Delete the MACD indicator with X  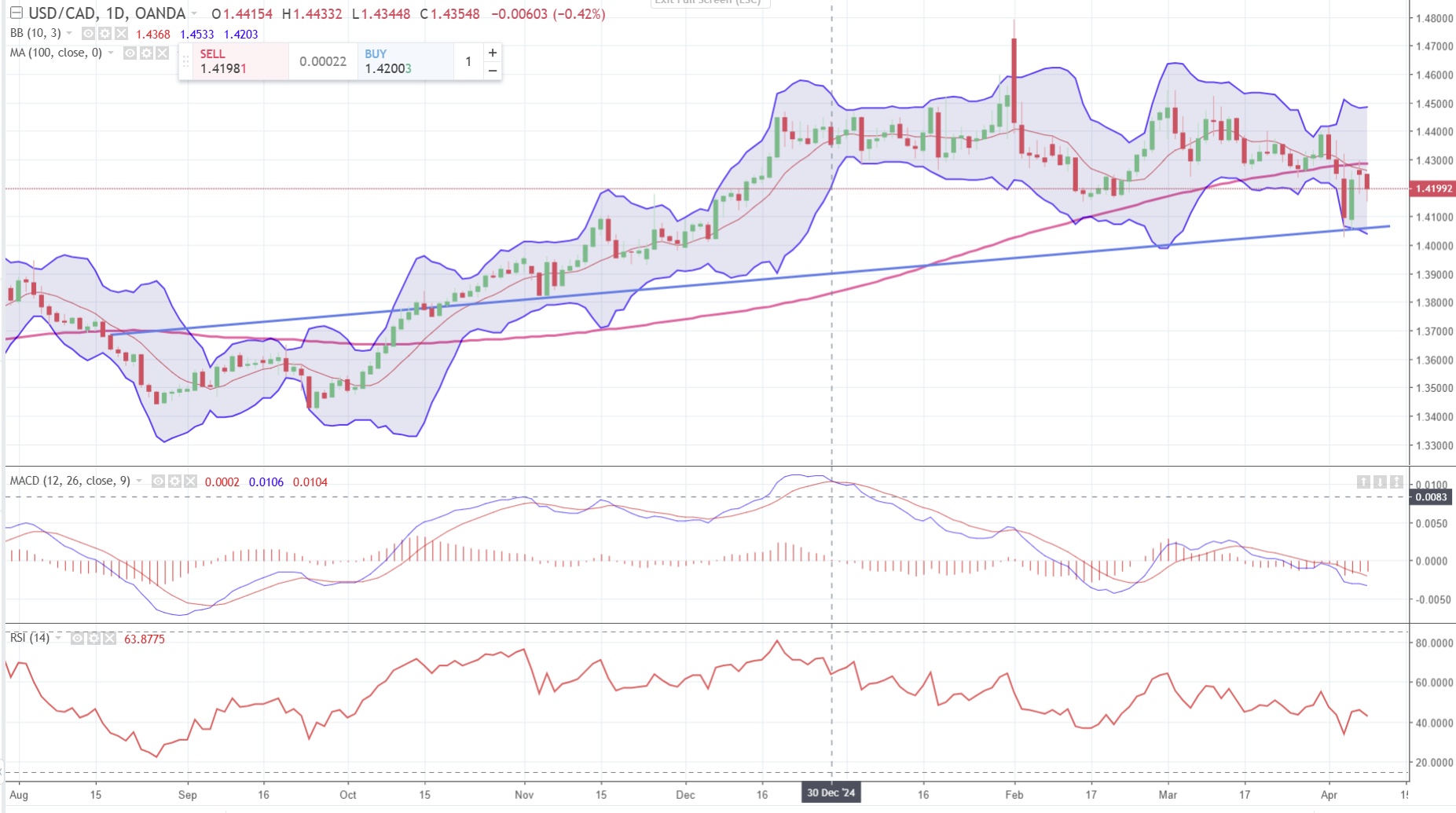(x=190, y=482)
